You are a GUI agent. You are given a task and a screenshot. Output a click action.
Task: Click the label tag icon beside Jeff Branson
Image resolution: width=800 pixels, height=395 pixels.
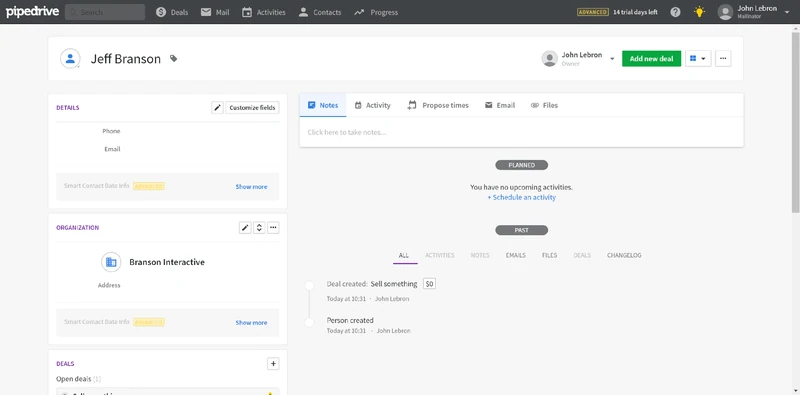173,59
